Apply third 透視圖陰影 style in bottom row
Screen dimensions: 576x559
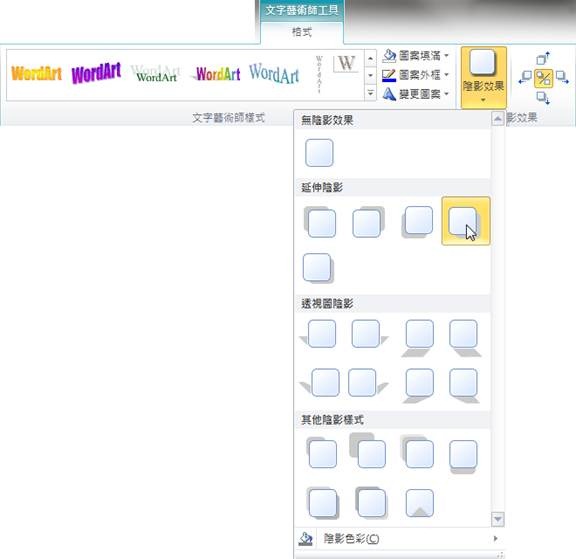tap(418, 385)
